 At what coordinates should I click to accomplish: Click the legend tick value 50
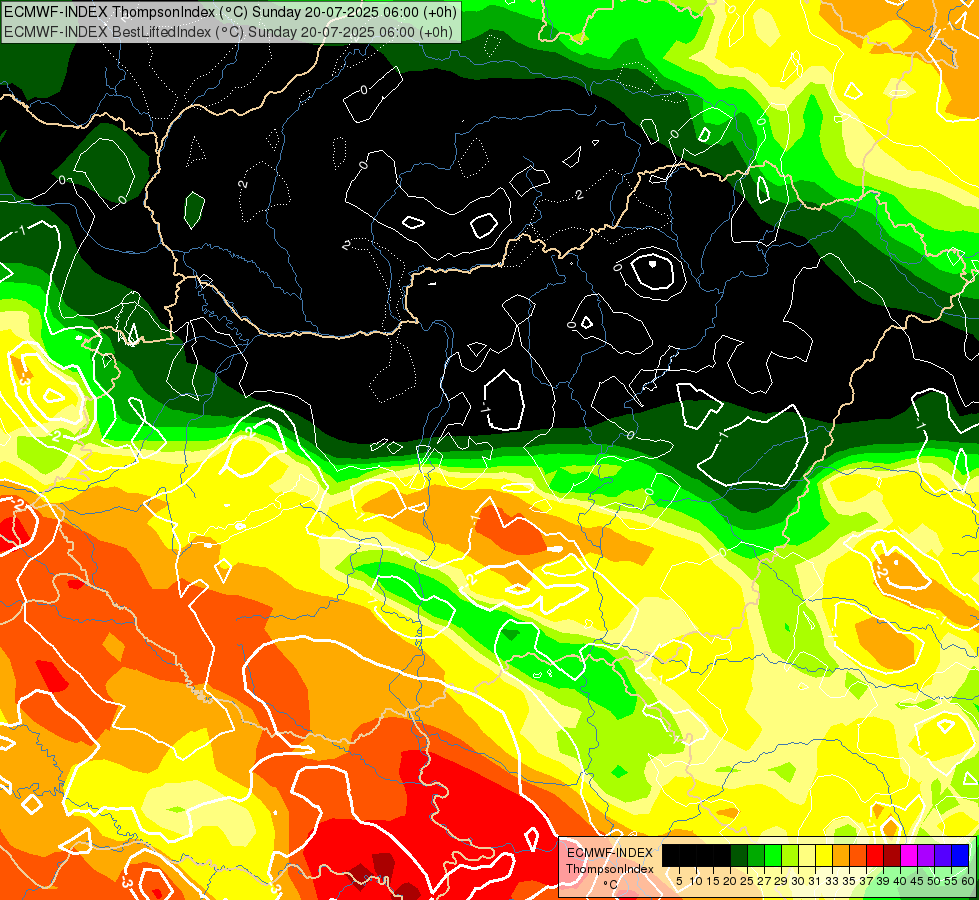(934, 881)
